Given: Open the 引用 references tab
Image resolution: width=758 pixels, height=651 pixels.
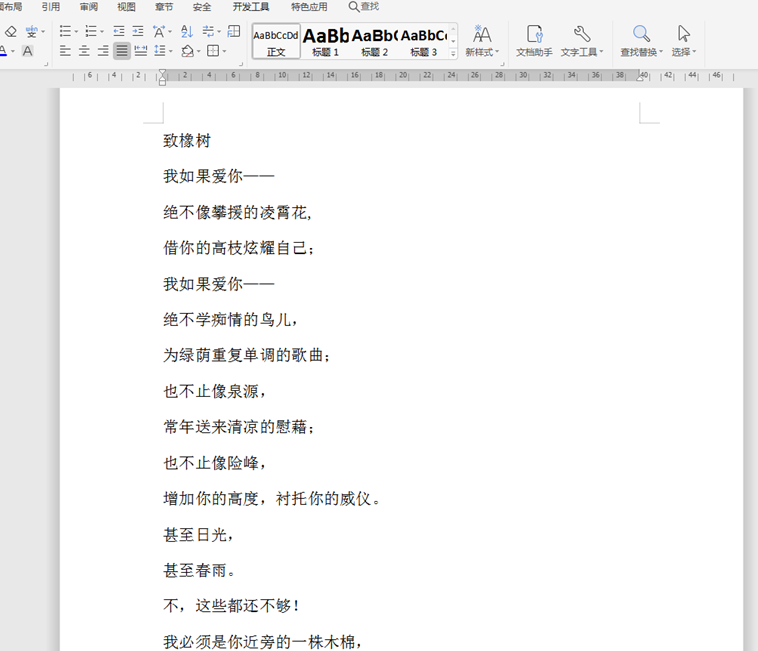Looking at the screenshot, I should 51,6.
